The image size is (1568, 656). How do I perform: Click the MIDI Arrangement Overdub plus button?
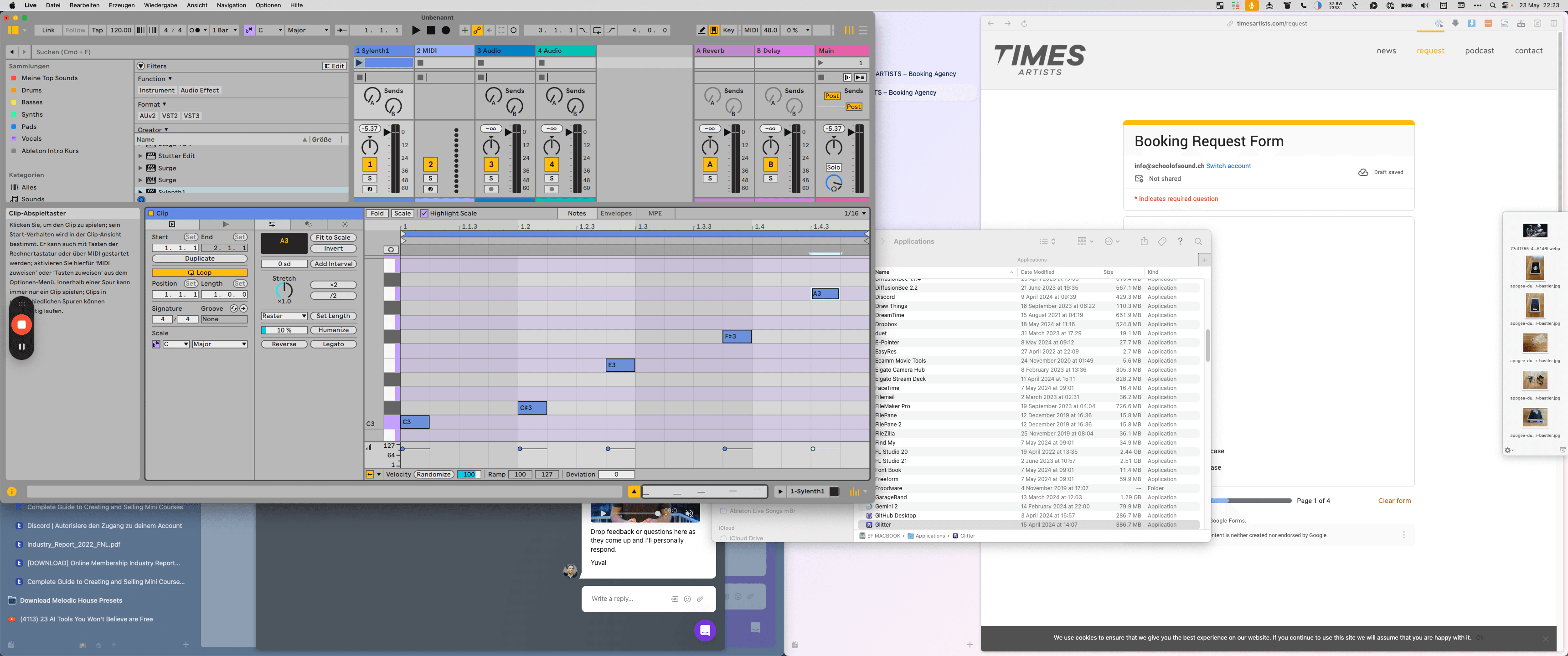pyautogui.click(x=465, y=30)
